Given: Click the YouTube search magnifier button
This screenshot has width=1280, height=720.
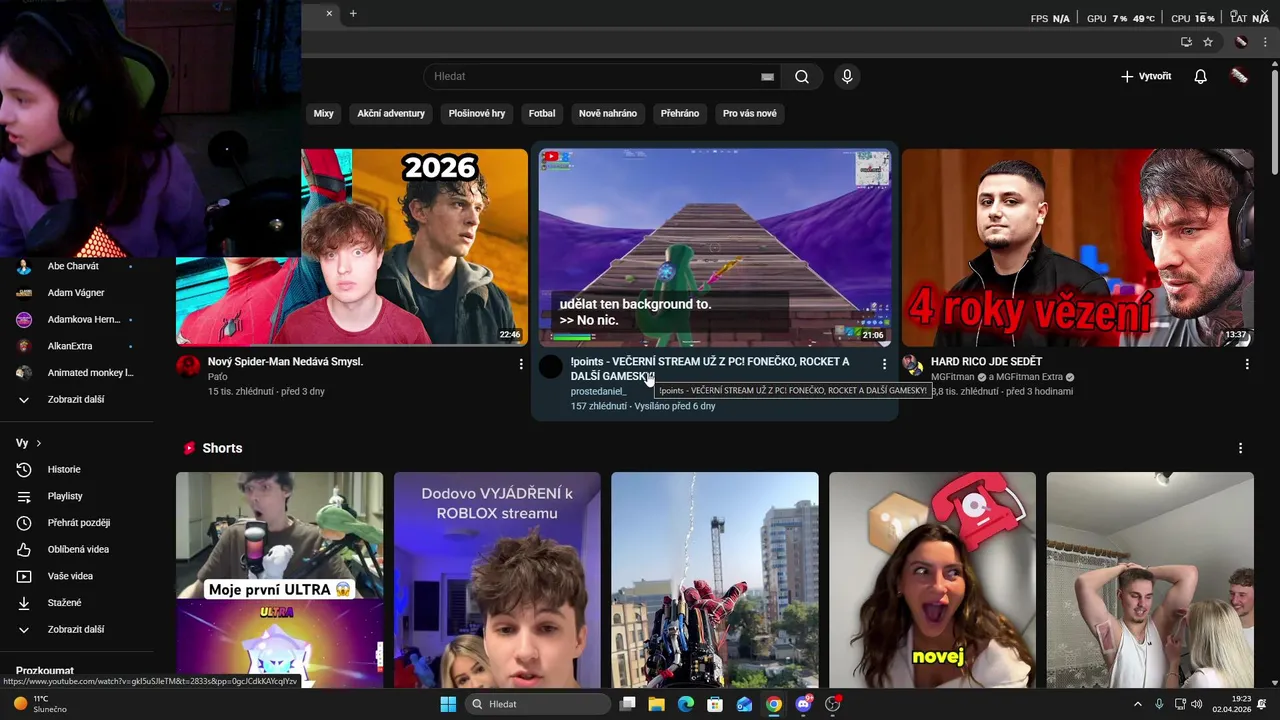Looking at the screenshot, I should pos(802,76).
